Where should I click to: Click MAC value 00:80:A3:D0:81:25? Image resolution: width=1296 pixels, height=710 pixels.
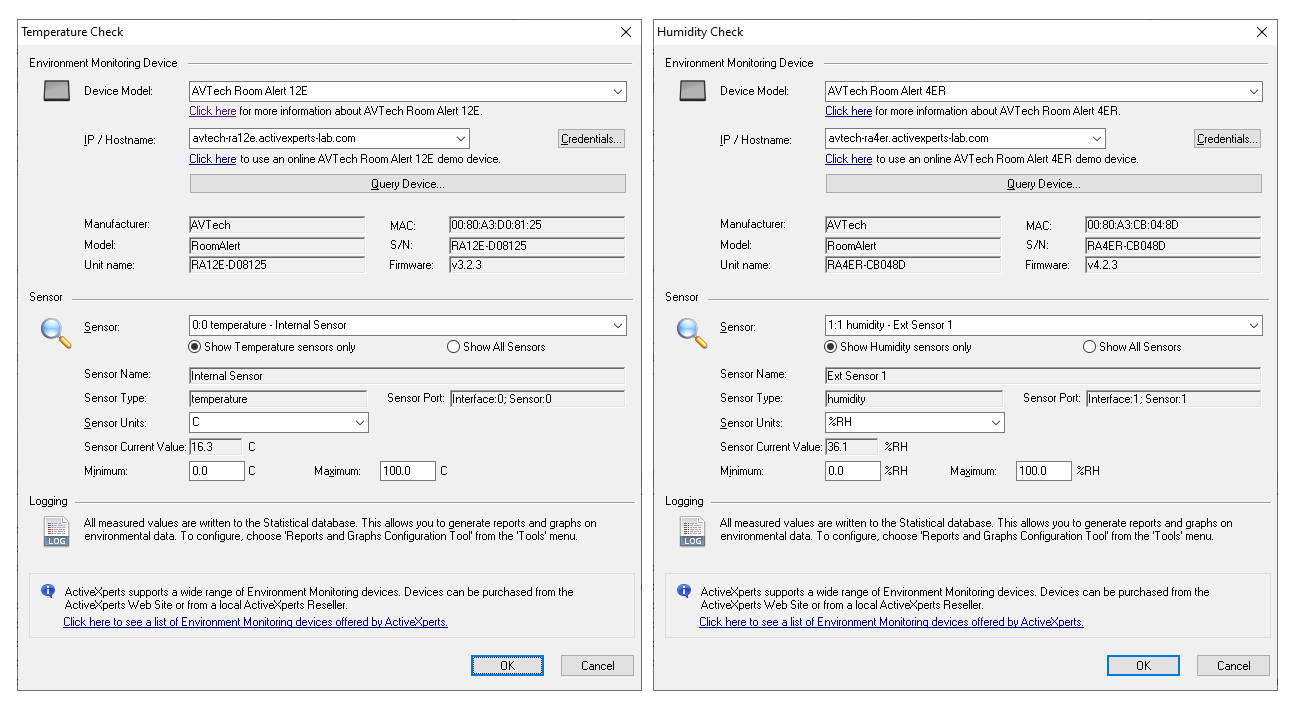[x=537, y=226]
